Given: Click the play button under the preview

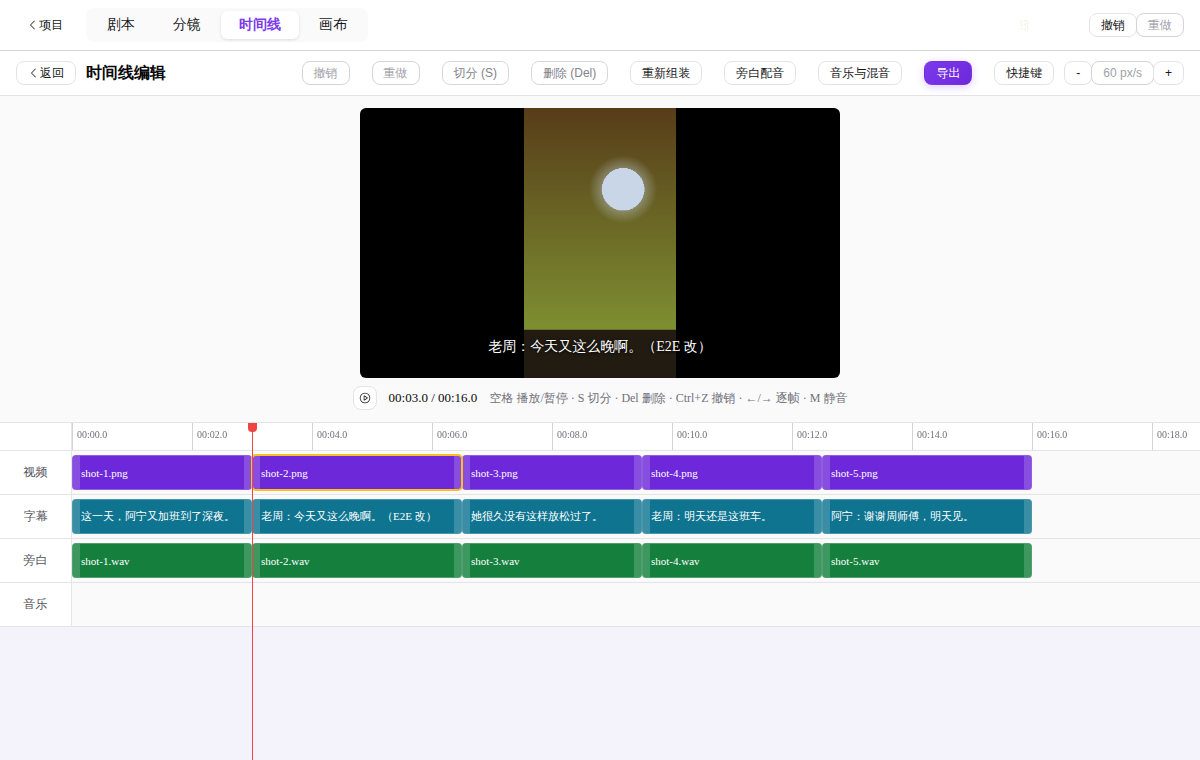Looking at the screenshot, I should point(365,398).
